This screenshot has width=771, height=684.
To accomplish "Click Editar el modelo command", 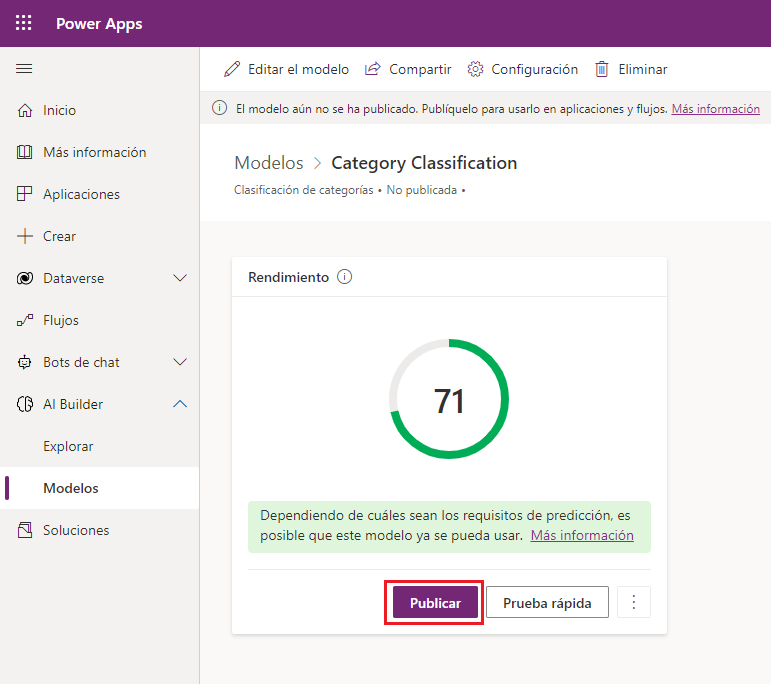I will [286, 69].
